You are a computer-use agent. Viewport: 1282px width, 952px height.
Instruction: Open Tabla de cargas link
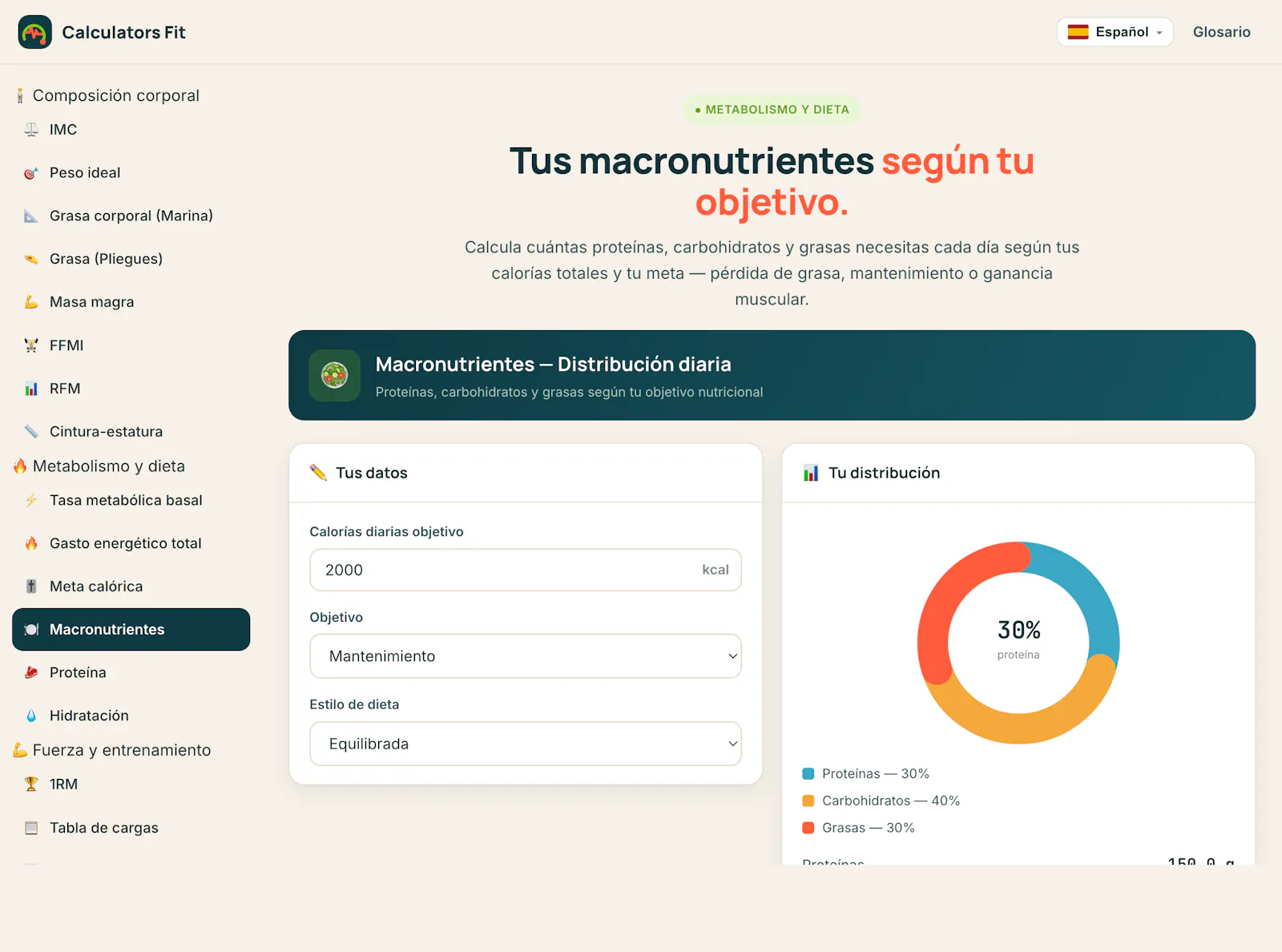131,828
